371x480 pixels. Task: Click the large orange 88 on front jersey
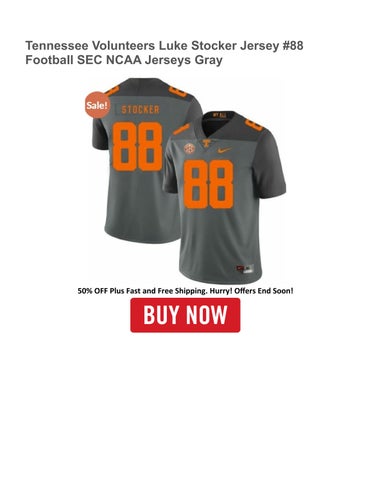[209, 184]
